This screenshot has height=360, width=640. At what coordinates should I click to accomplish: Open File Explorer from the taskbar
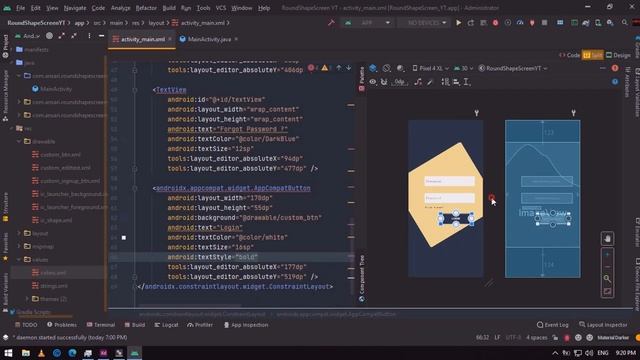[x=26, y=353]
